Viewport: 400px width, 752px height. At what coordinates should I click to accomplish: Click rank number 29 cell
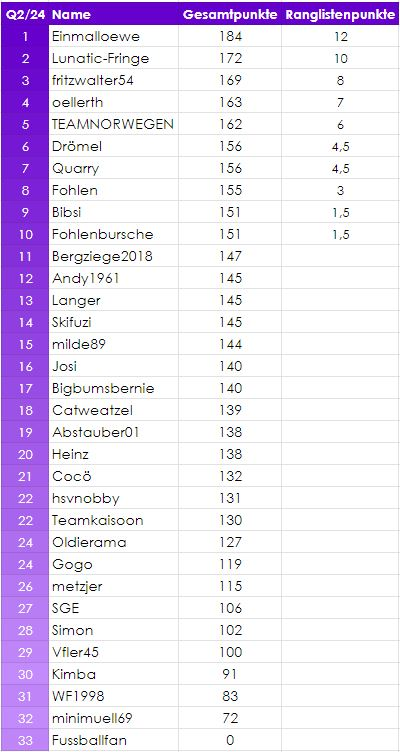pyautogui.click(x=25, y=653)
